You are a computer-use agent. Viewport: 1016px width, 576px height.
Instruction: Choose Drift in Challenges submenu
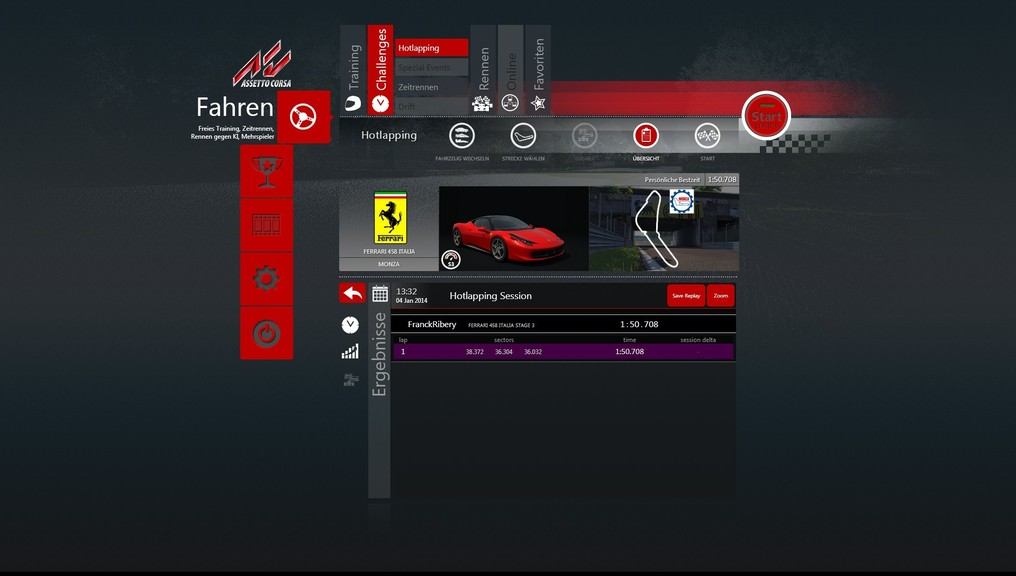432,106
